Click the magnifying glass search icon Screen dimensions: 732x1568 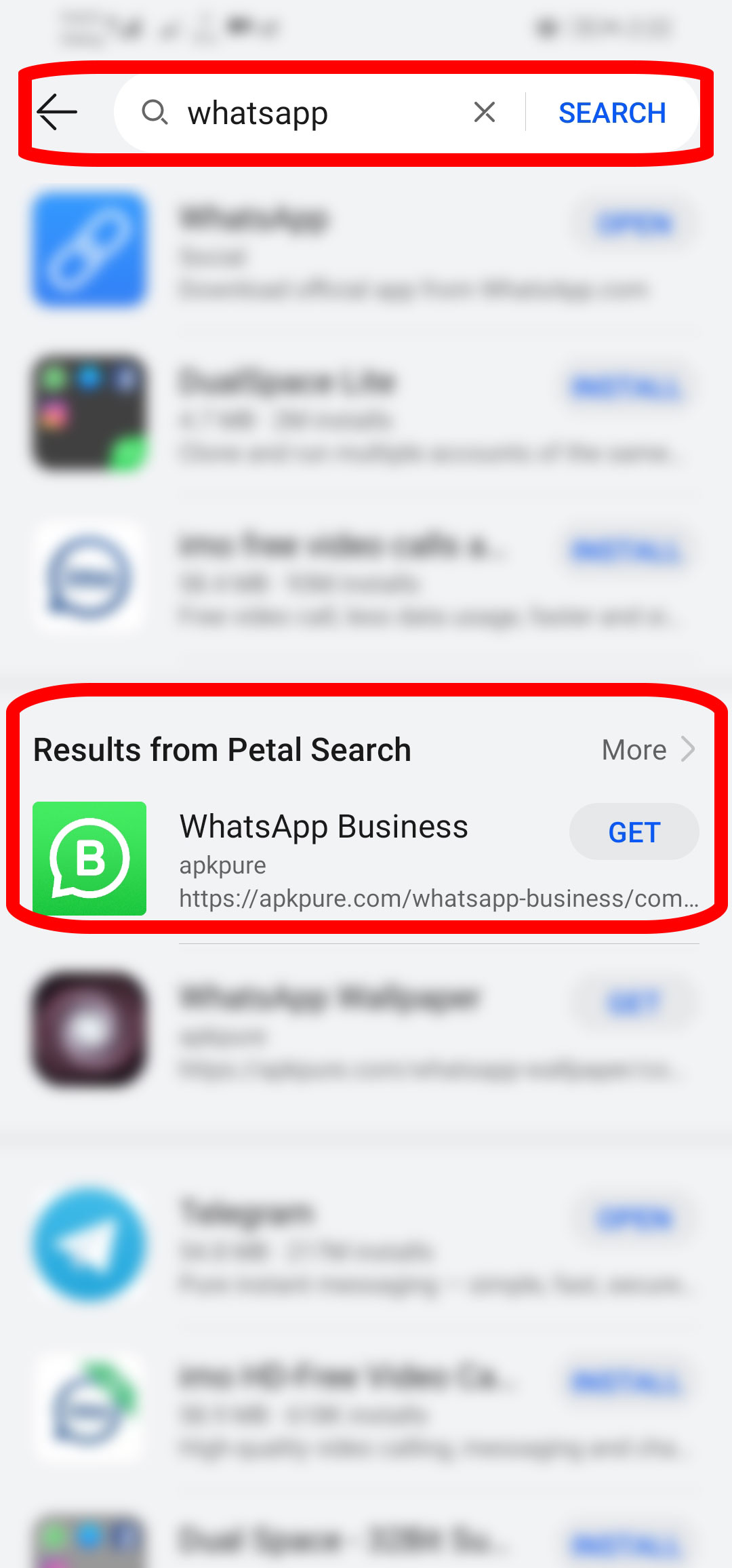pyautogui.click(x=155, y=112)
